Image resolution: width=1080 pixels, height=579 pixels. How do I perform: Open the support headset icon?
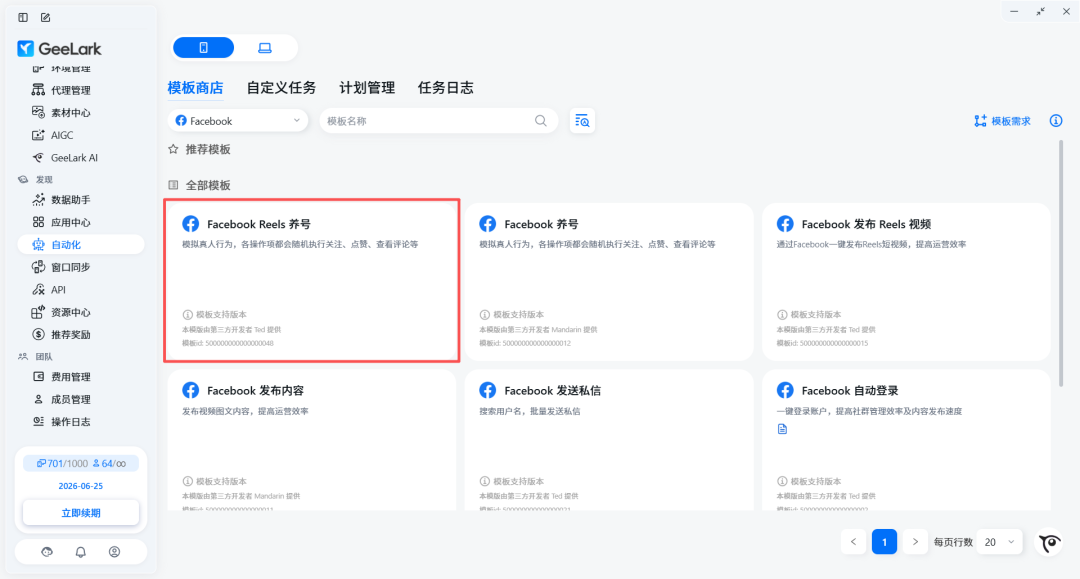click(x=47, y=551)
